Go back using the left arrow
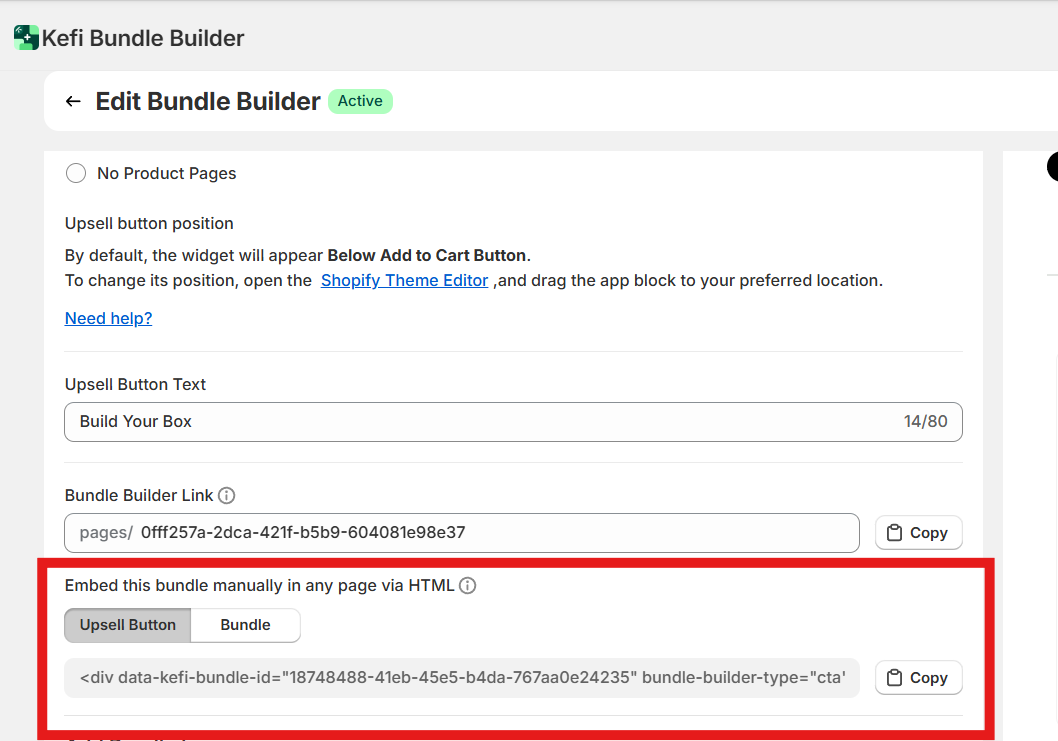Image resolution: width=1058 pixels, height=741 pixels. tap(73, 101)
